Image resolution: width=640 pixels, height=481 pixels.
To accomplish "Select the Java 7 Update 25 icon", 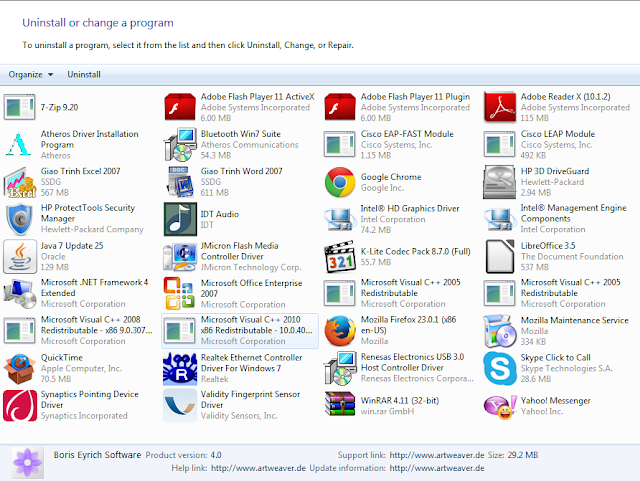I will coord(20,256).
